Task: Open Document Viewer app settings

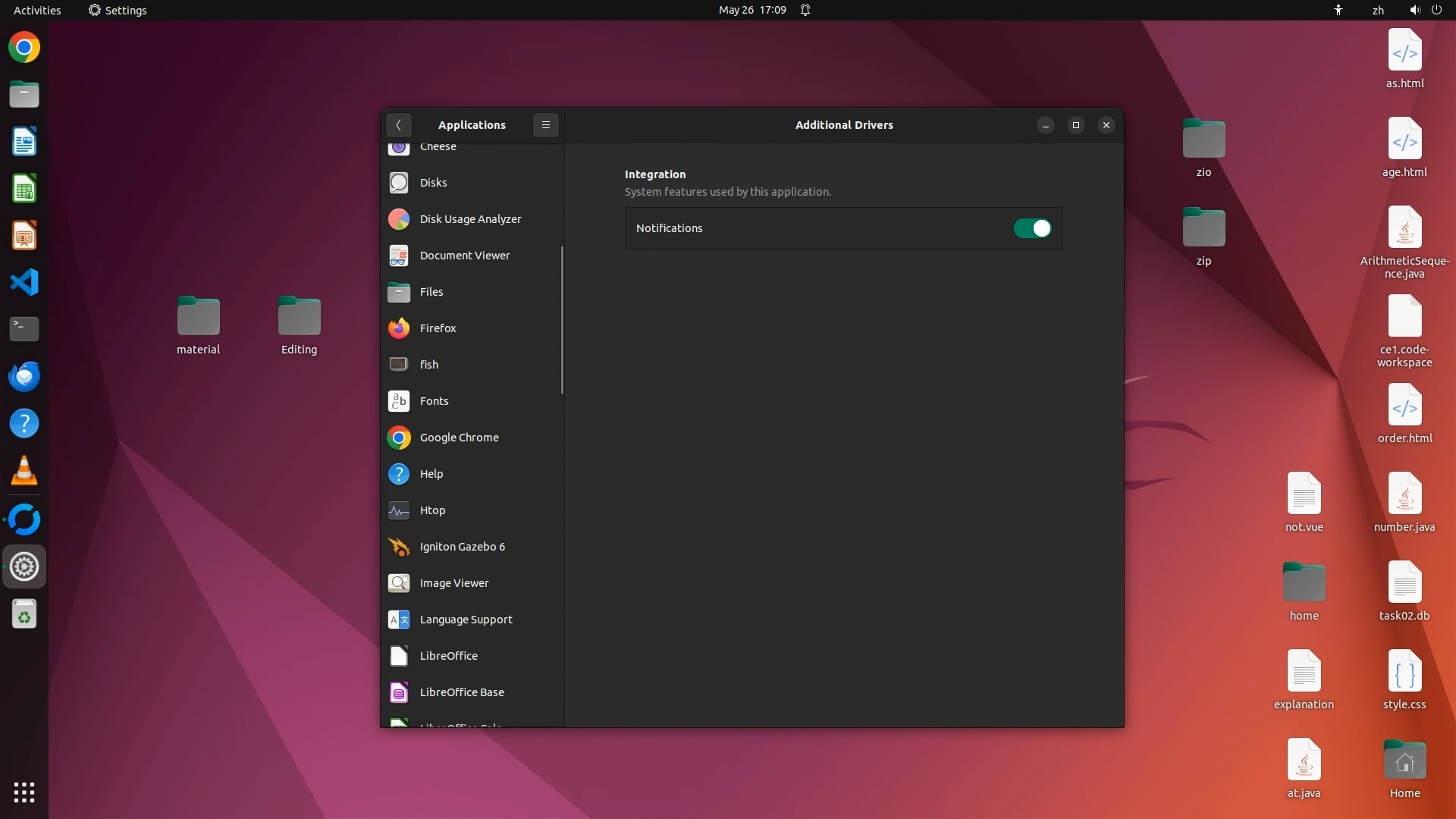Action: point(464,256)
